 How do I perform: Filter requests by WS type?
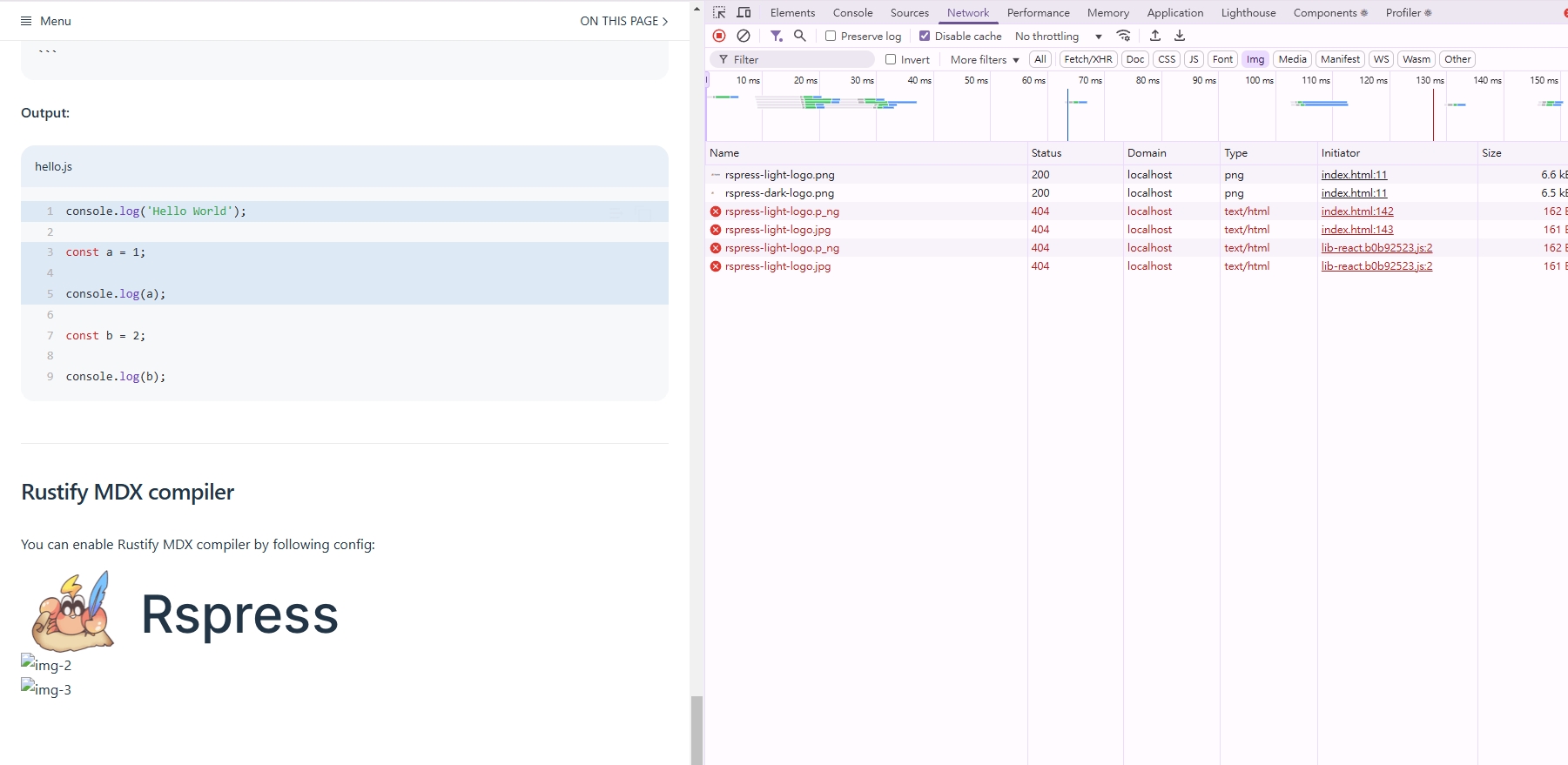[x=1381, y=59]
